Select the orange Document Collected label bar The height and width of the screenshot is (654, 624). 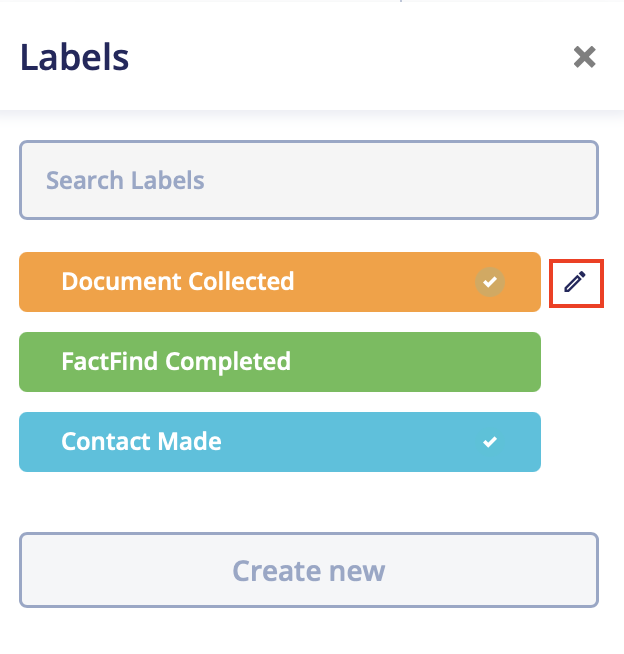(280, 282)
